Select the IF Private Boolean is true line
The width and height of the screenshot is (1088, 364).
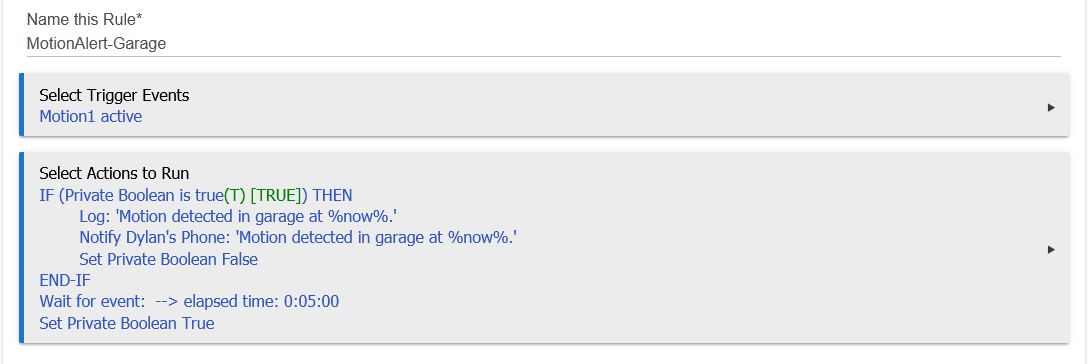(196, 195)
